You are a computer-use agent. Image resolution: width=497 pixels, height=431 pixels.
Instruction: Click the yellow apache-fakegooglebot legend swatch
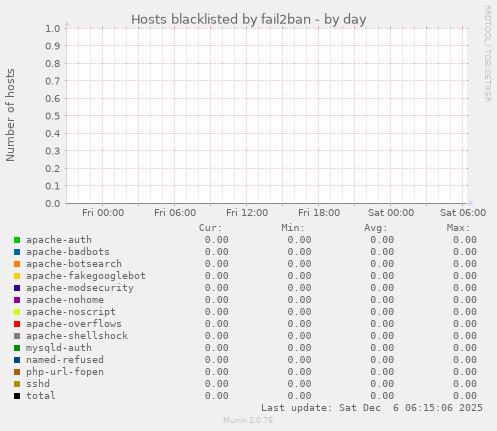(17, 276)
